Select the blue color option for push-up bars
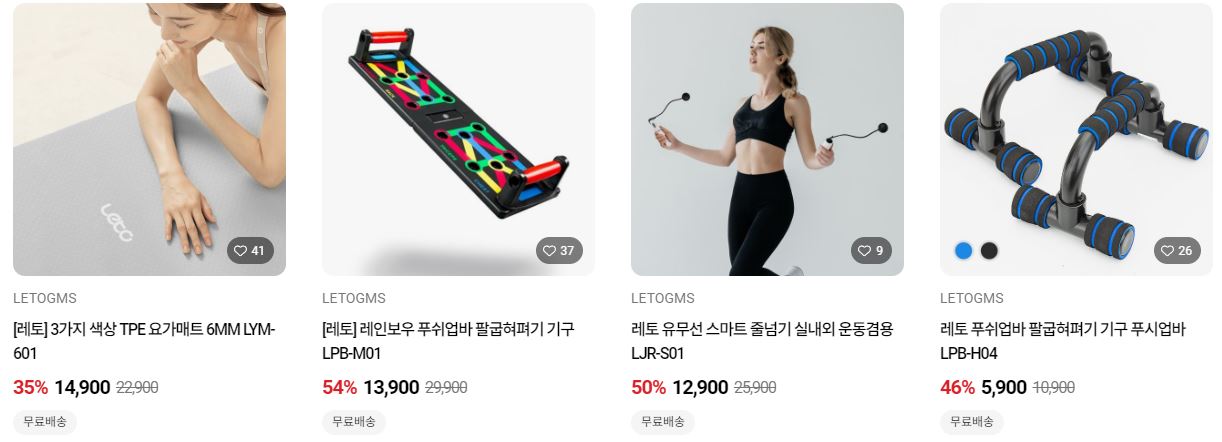 (964, 251)
